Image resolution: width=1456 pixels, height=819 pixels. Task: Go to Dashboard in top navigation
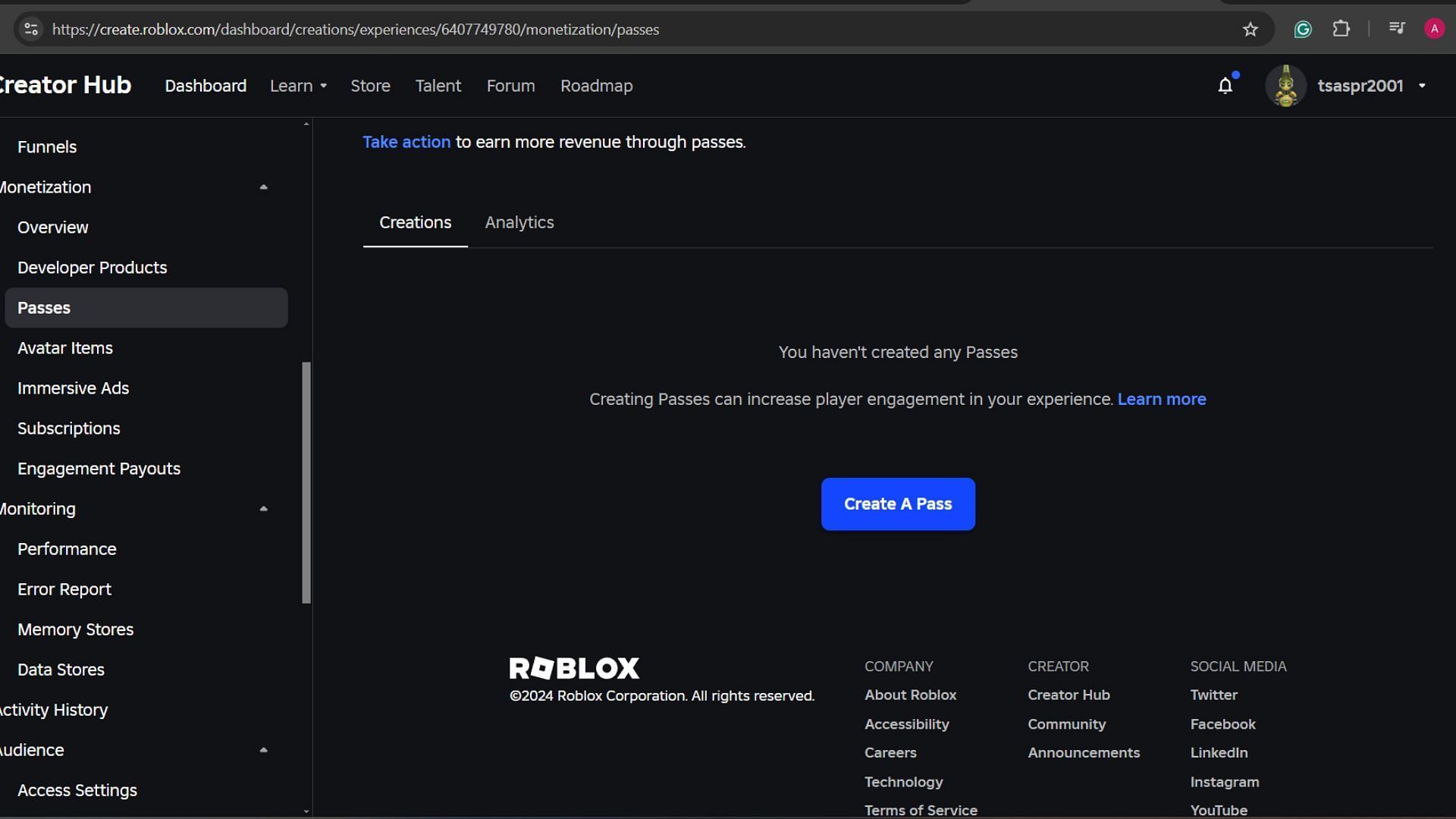click(206, 86)
